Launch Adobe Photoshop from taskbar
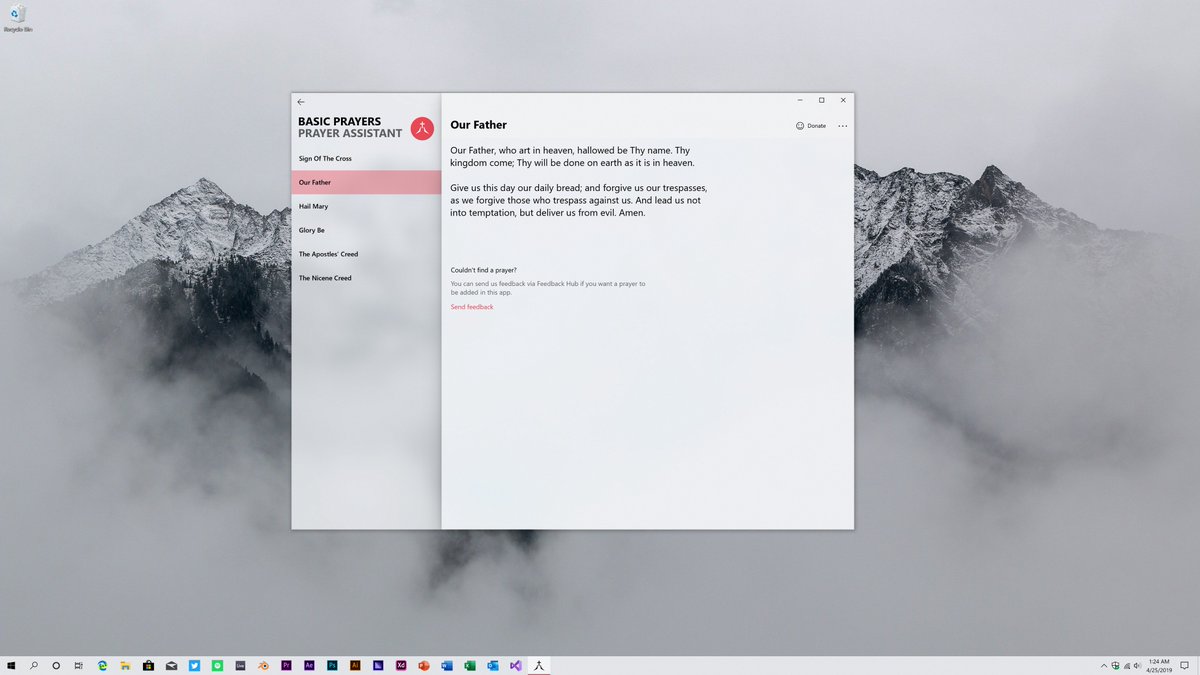This screenshot has height=675, width=1200. click(x=332, y=665)
